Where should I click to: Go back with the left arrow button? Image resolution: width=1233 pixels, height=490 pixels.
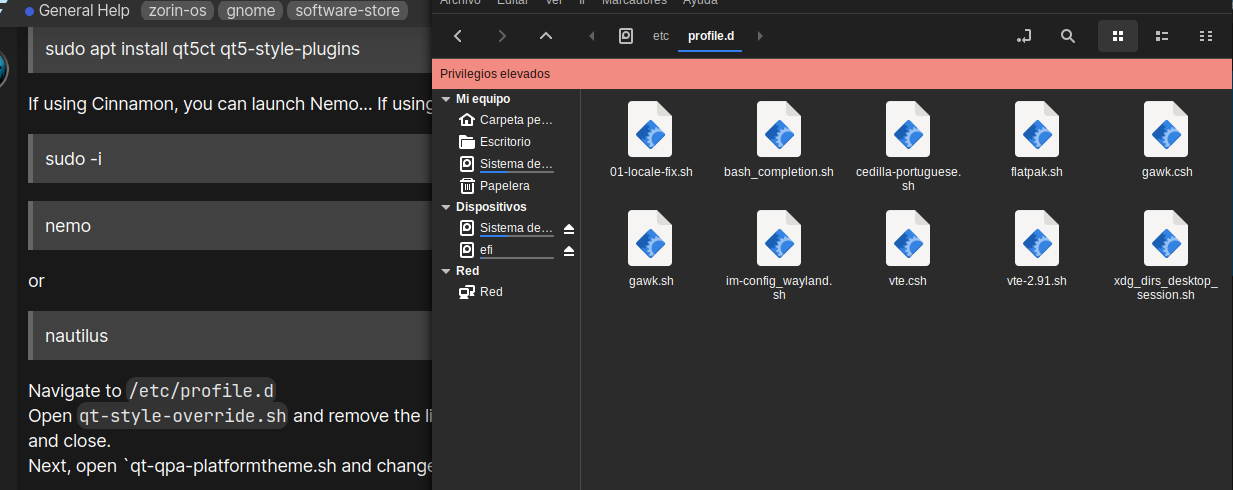[458, 36]
